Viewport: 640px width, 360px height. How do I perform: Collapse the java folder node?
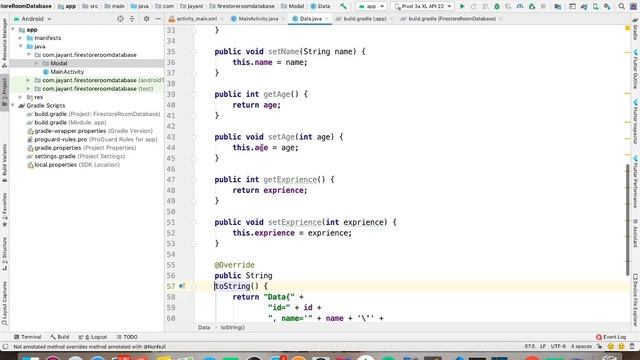(20, 47)
